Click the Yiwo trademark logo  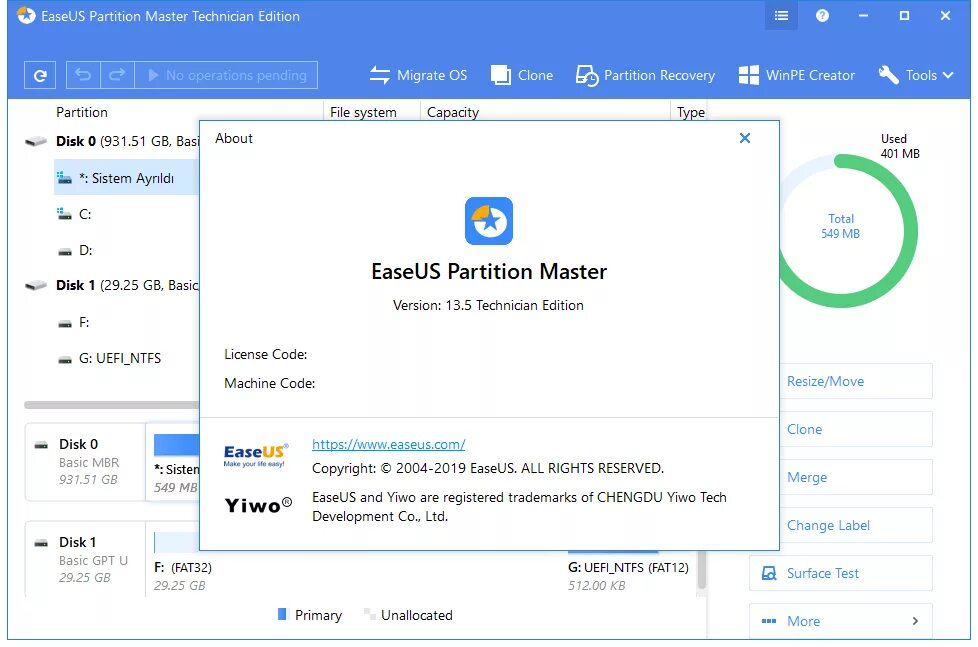[x=258, y=505]
